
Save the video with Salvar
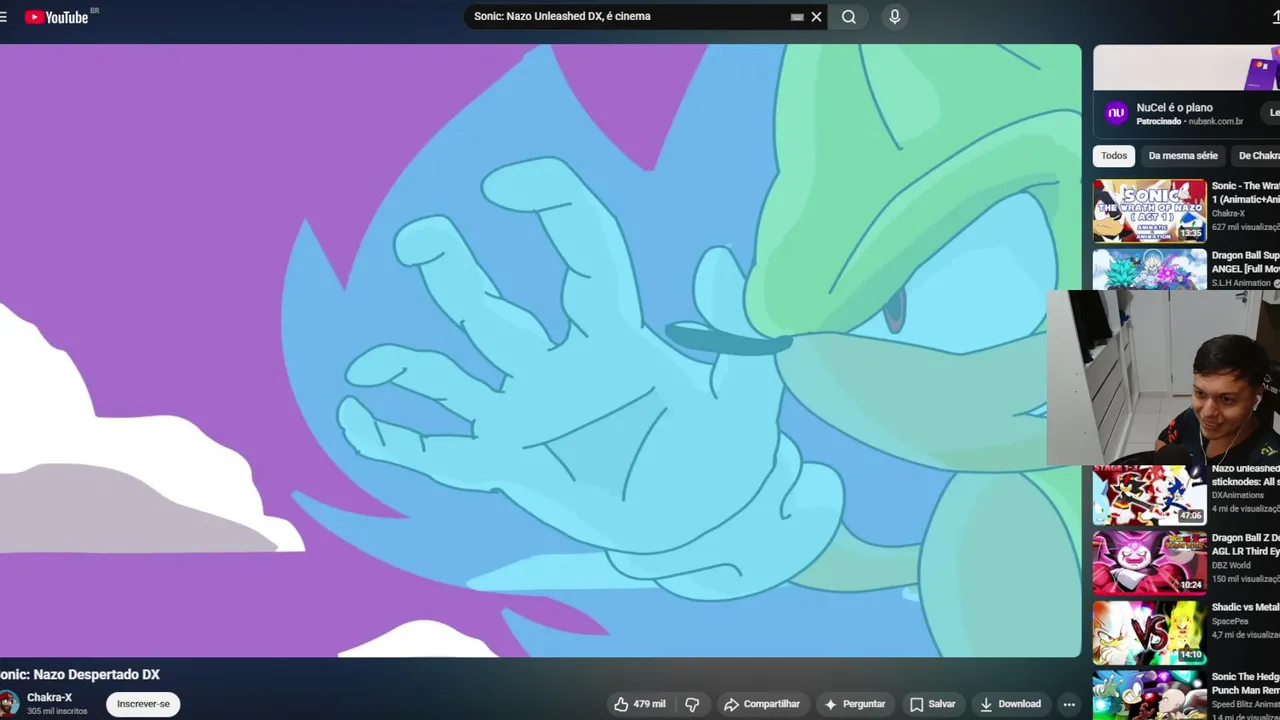point(932,704)
